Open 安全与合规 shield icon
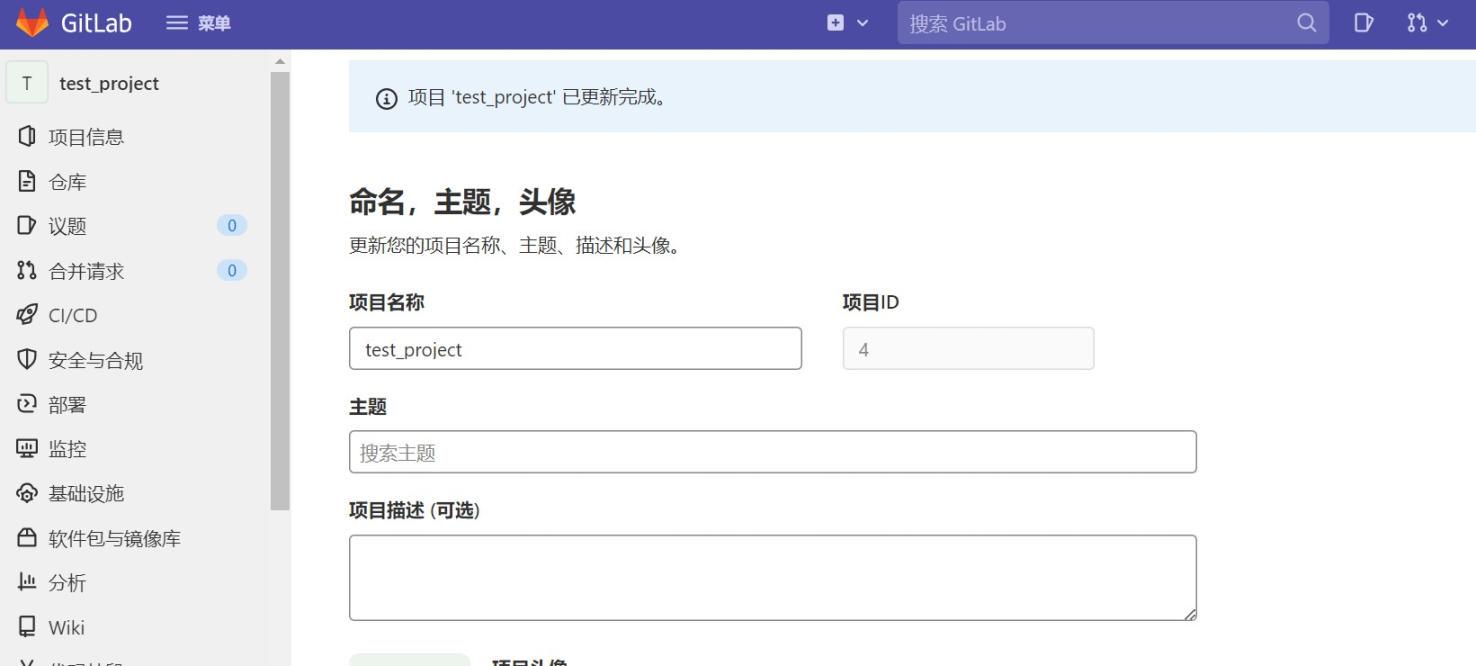1476x666 pixels. 27,360
